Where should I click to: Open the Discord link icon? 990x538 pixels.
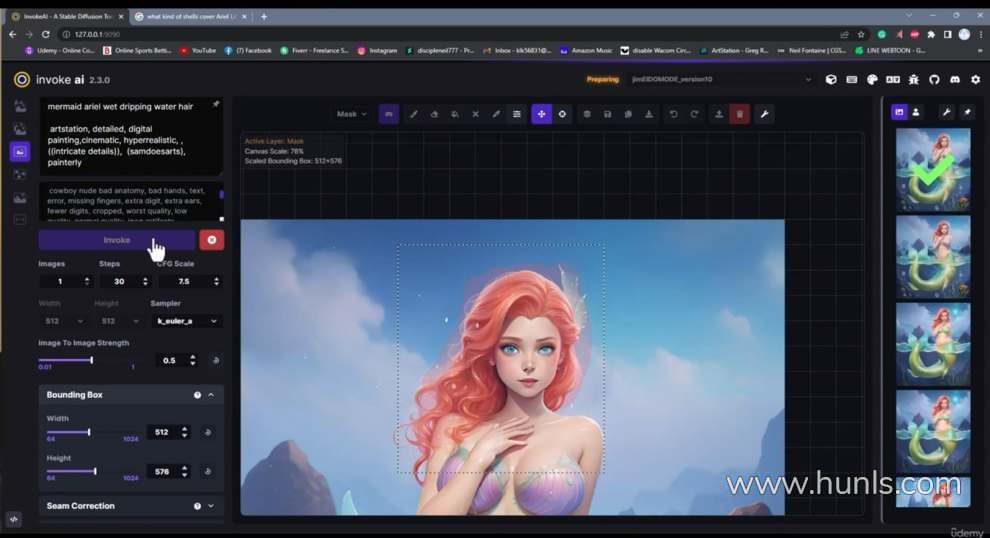[955, 80]
